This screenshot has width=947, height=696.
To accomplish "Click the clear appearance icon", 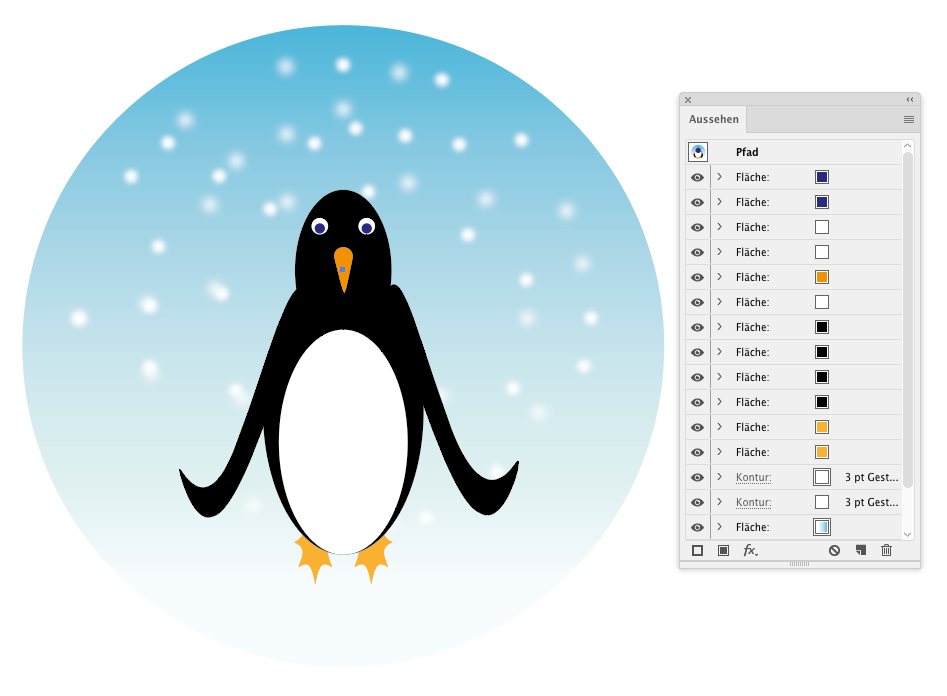I will 834,550.
